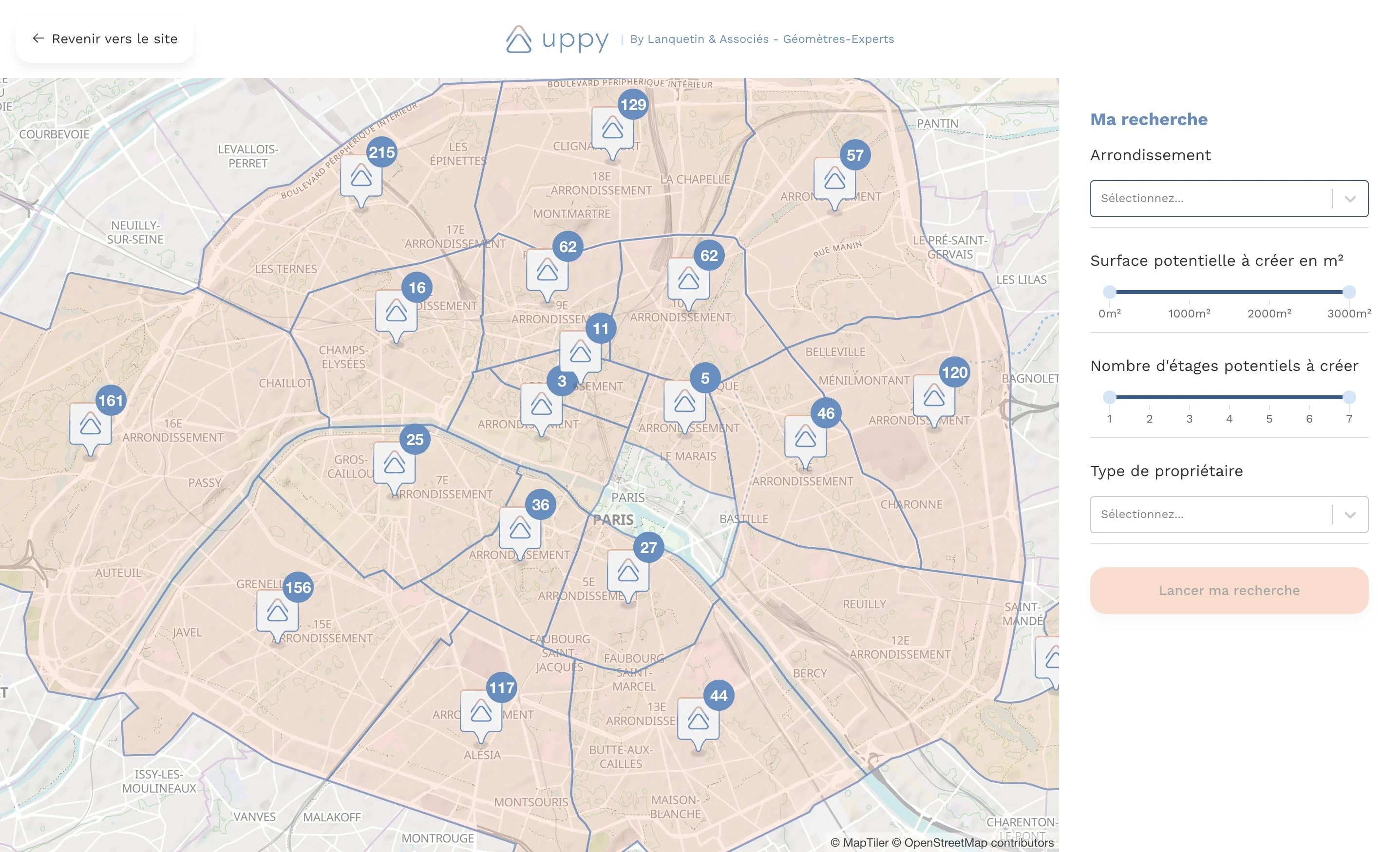Click the By Lanquetin & Associés tagline

[x=761, y=39]
